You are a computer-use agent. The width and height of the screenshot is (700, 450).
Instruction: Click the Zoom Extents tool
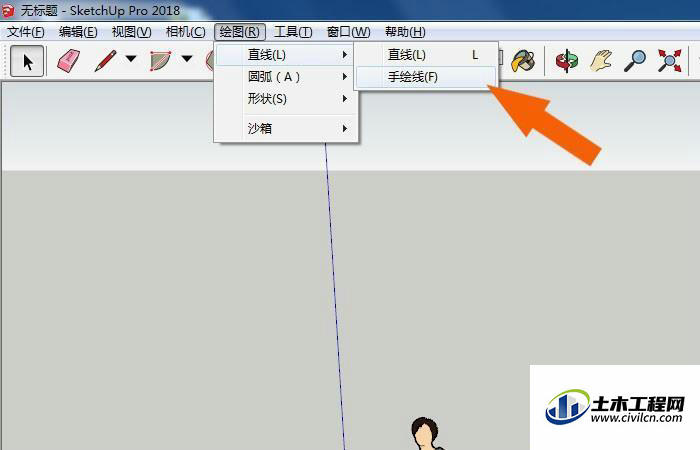669,61
